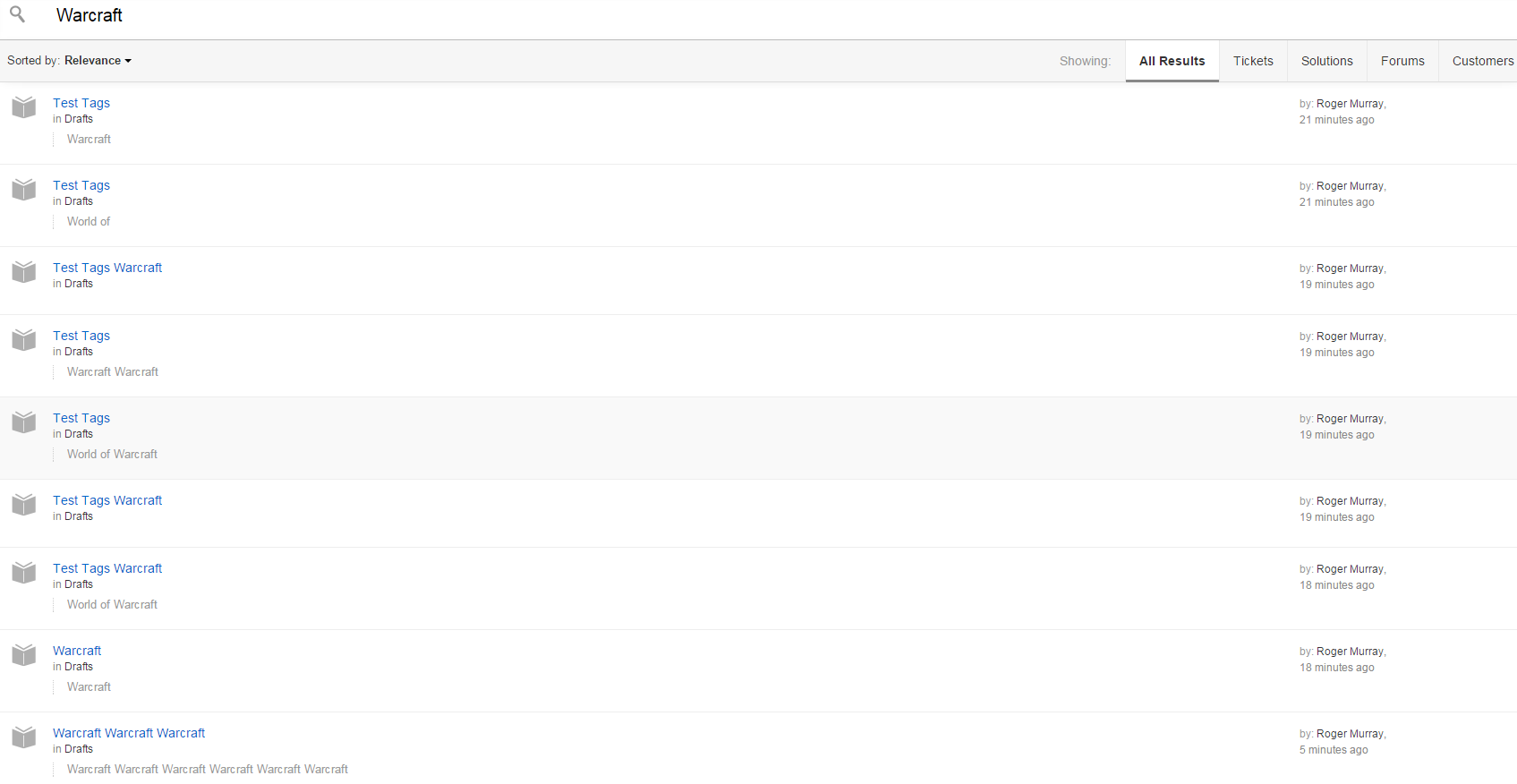Click the article icon for Test Tags with 'World of Warcraft' snippet

(24, 422)
